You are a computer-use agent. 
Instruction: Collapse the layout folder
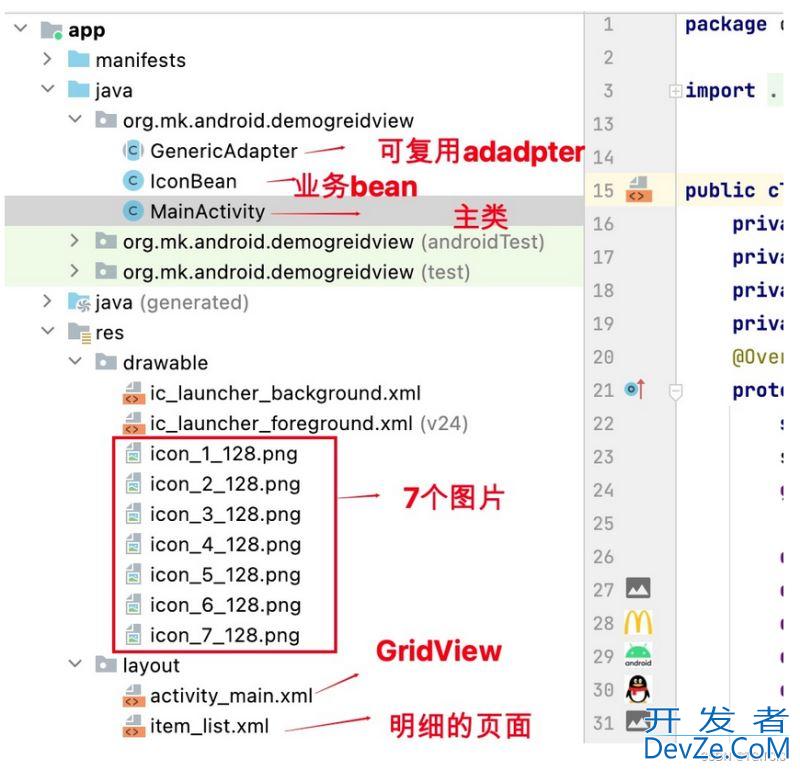[x=75, y=663]
